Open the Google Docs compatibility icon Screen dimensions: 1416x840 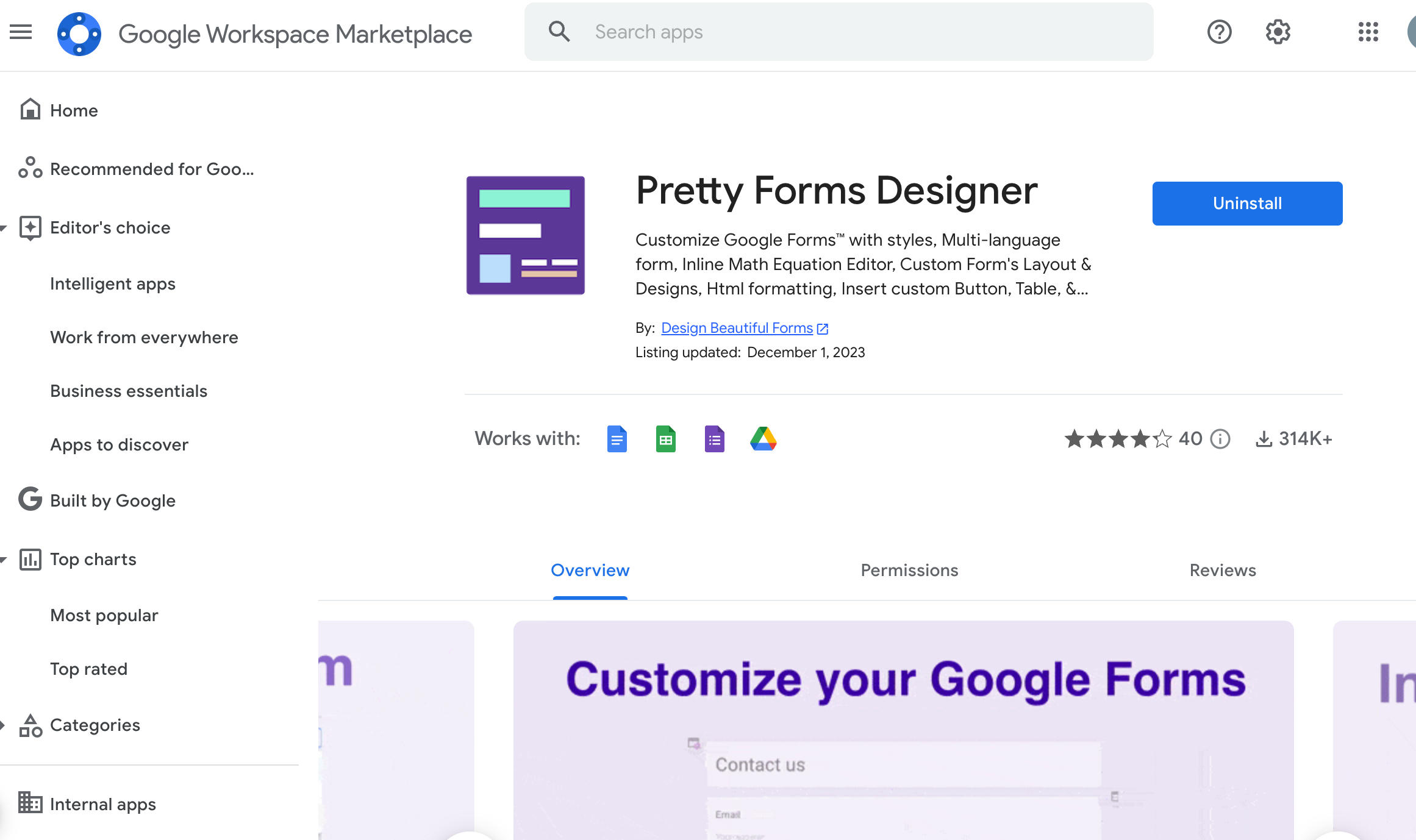(x=617, y=439)
